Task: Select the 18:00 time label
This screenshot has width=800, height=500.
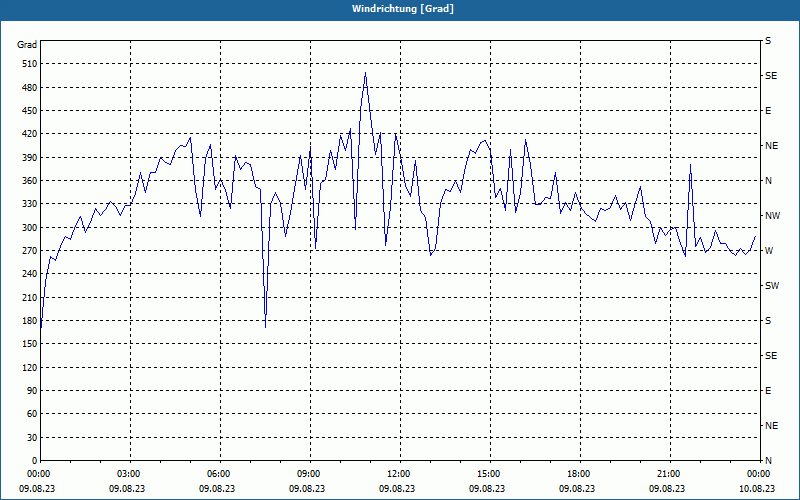Action: pyautogui.click(x=581, y=474)
